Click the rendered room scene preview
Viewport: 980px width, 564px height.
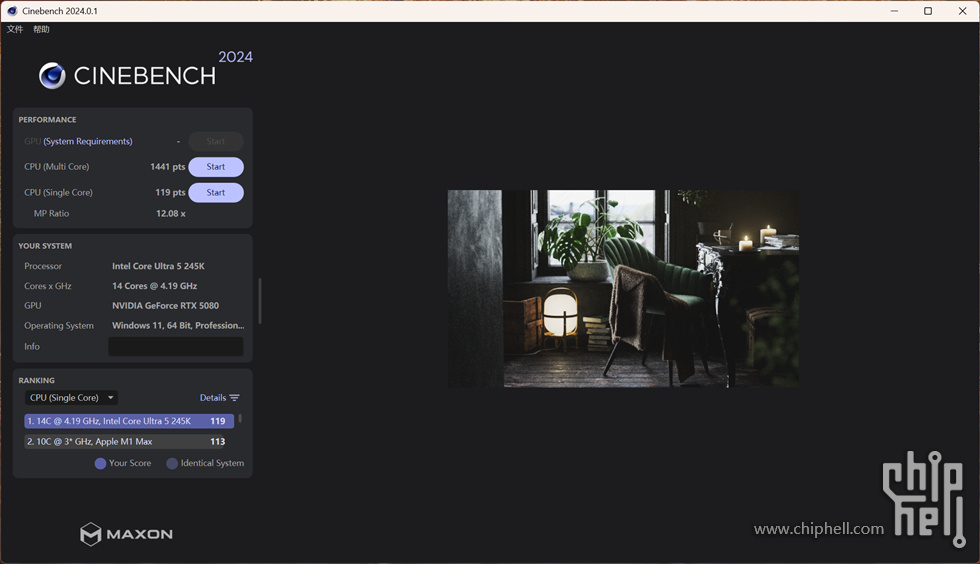pos(623,289)
